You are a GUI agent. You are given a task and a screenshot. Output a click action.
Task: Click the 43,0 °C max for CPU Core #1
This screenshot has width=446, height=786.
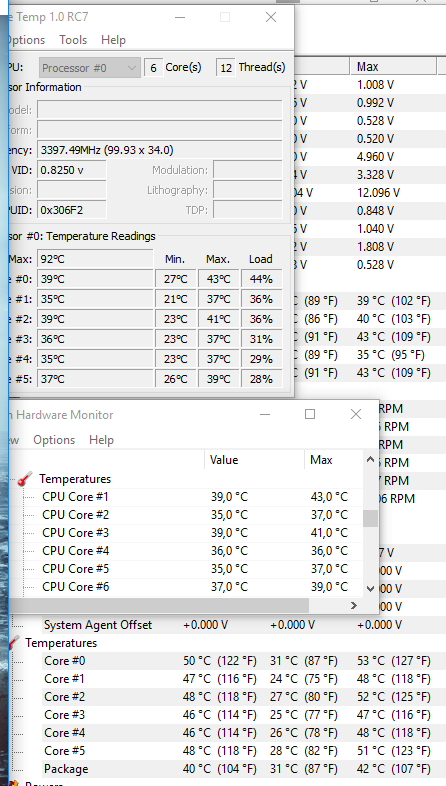click(x=329, y=497)
